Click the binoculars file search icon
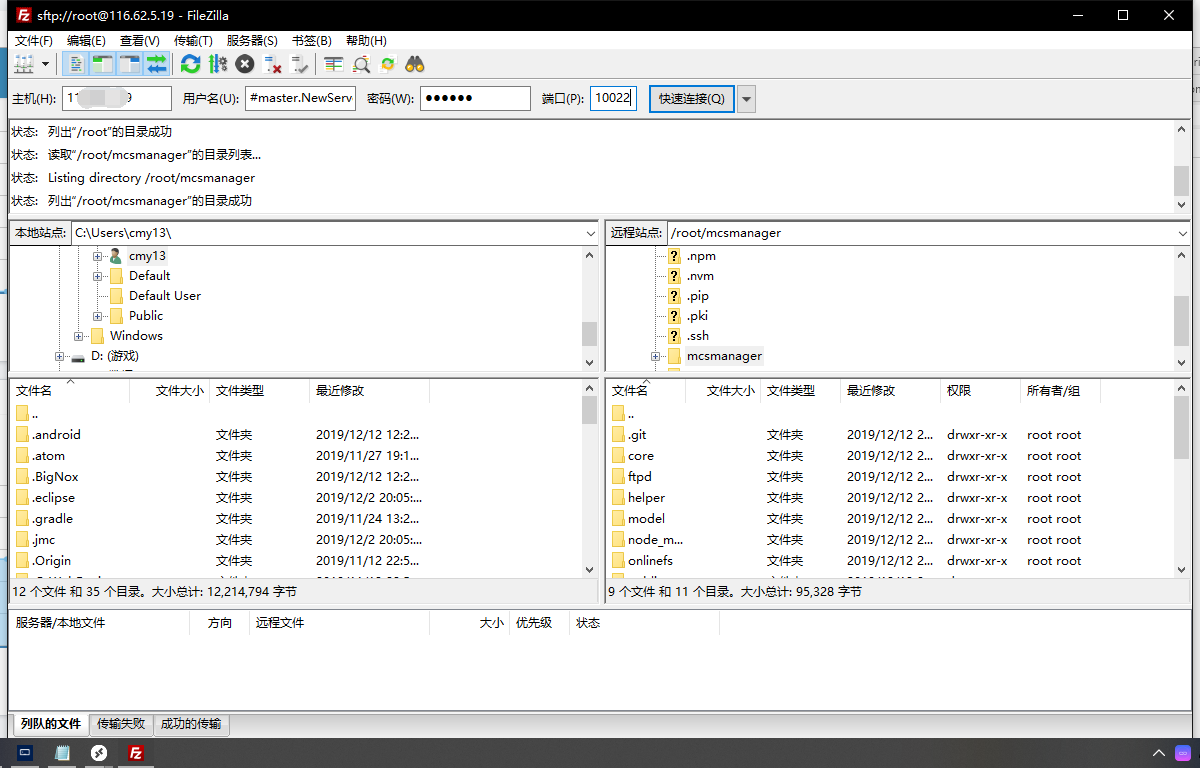1200x768 pixels. tap(415, 64)
